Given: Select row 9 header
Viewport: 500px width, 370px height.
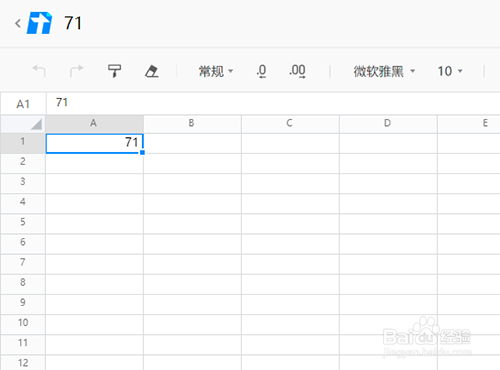Looking at the screenshot, I should [x=23, y=304].
